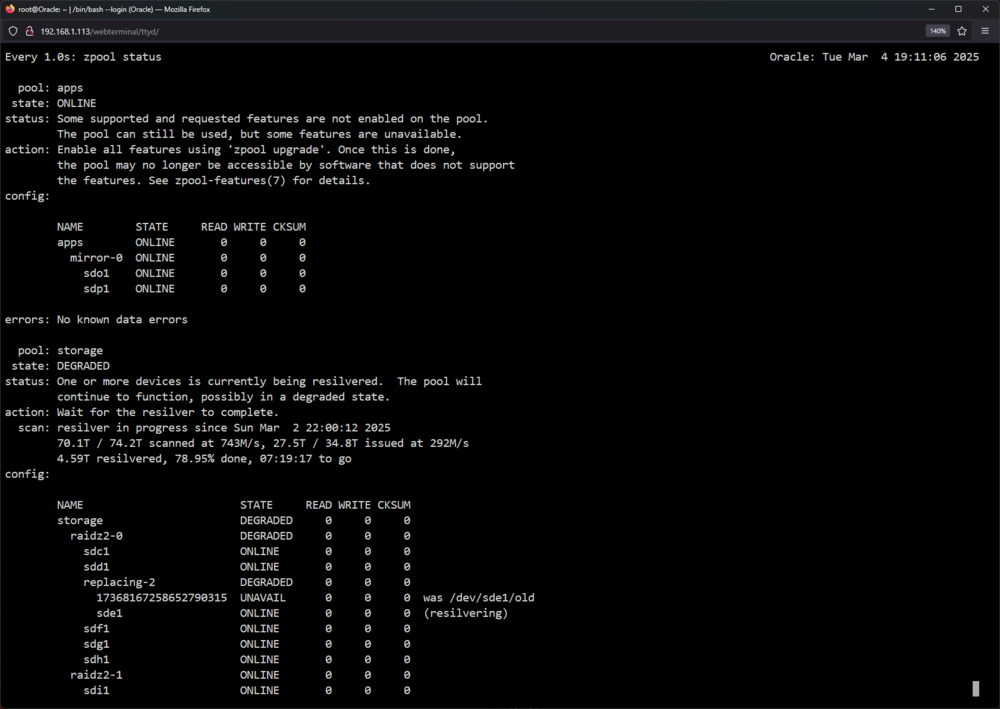Click 'Wait for the resilver to complete.' text

click(168, 413)
